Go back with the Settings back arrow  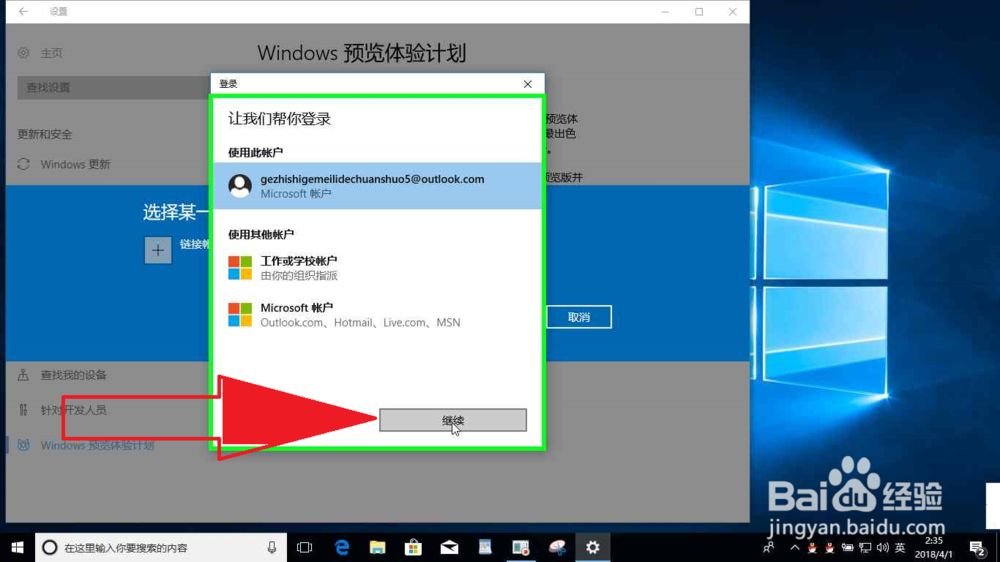click(24, 11)
